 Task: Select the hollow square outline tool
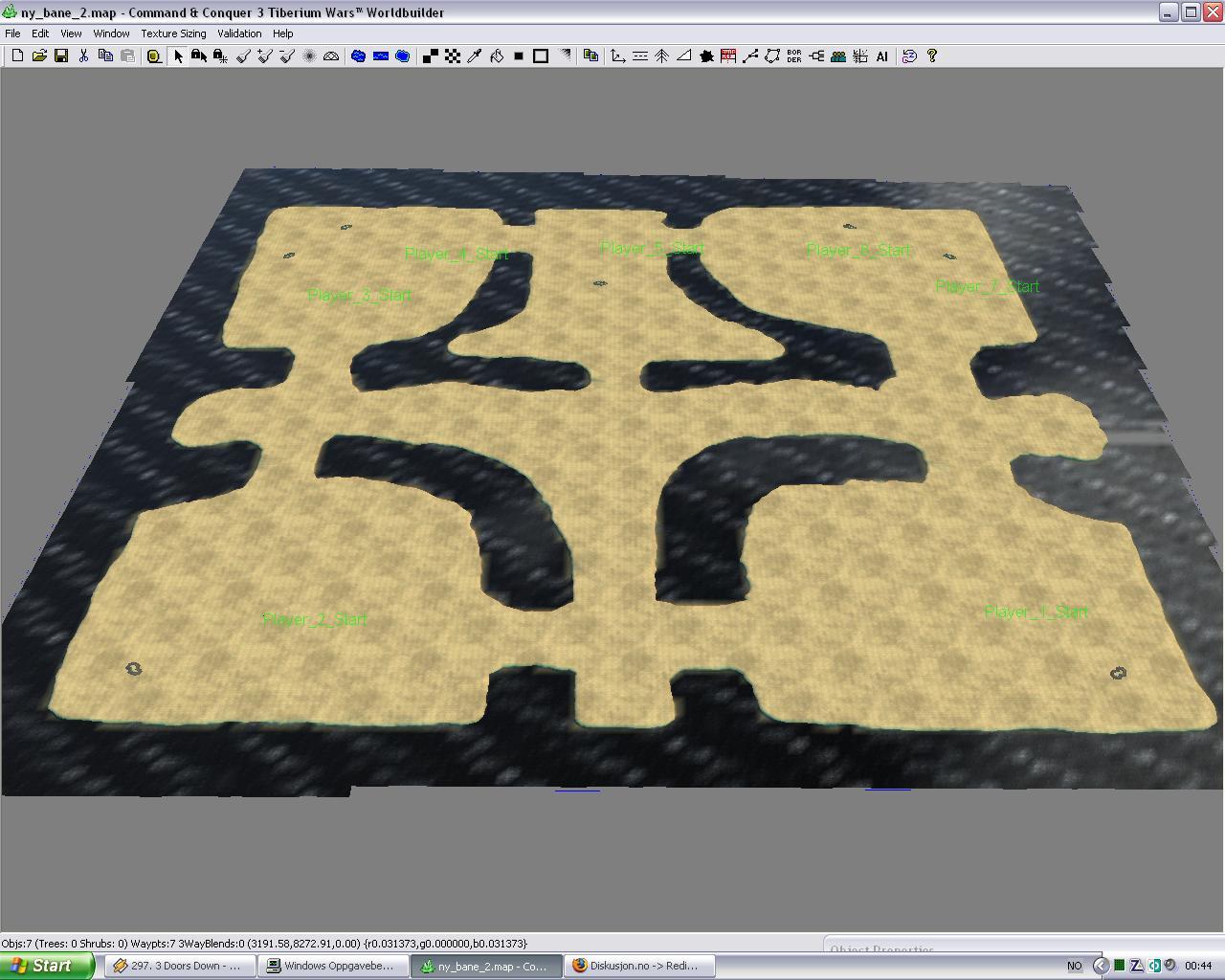point(541,56)
